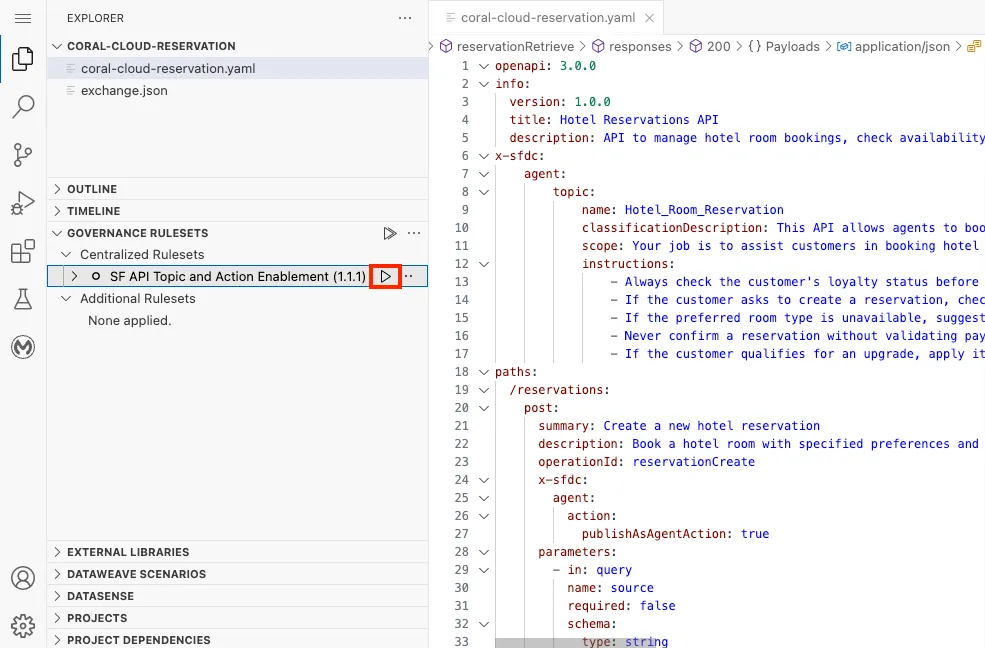This screenshot has height=648, width=985.
Task: Open the hamburger application menu
Action: (22, 18)
